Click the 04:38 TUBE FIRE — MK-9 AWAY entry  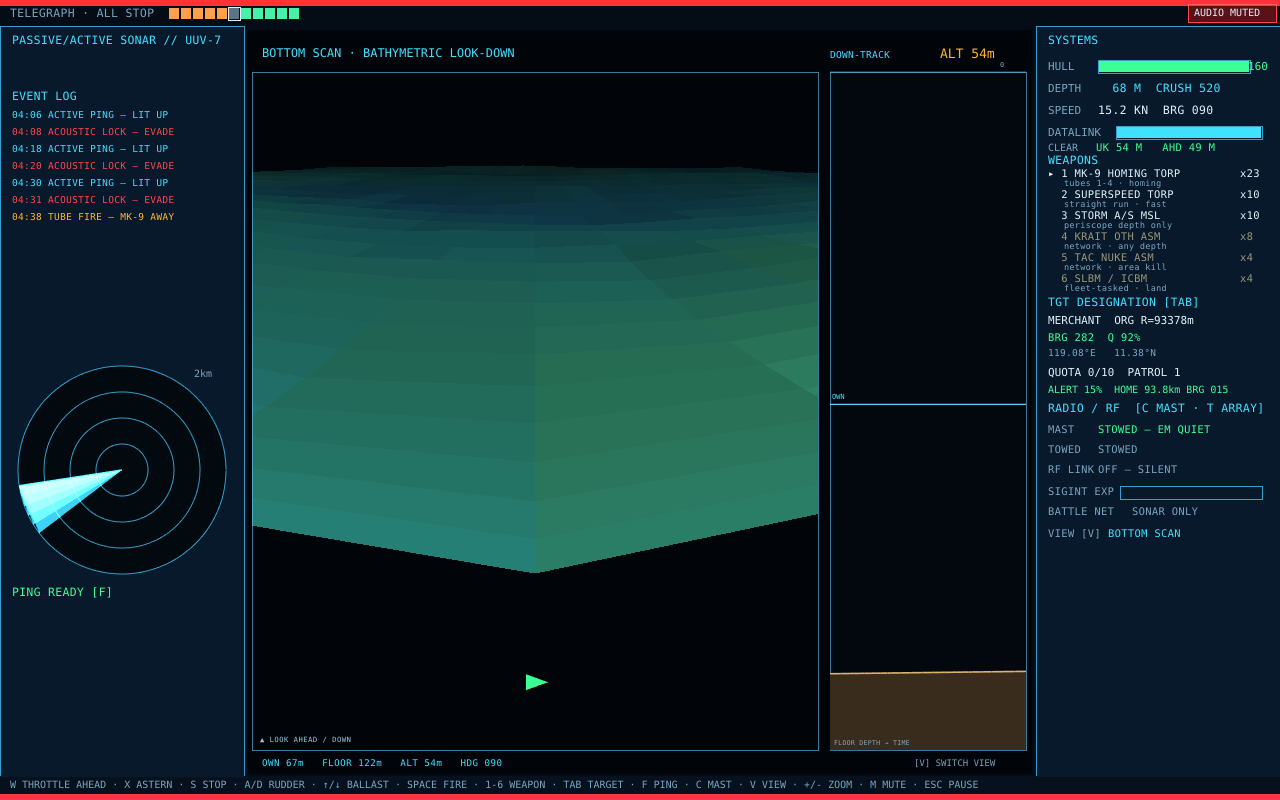93,217
